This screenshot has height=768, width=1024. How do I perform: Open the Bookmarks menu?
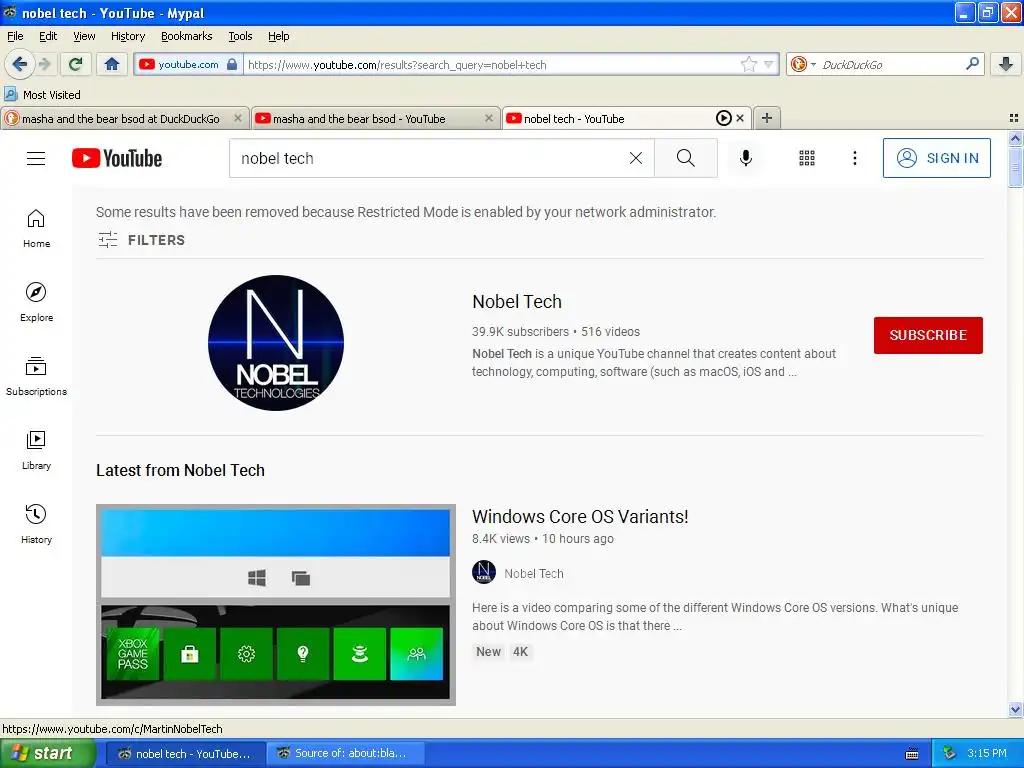(x=186, y=36)
